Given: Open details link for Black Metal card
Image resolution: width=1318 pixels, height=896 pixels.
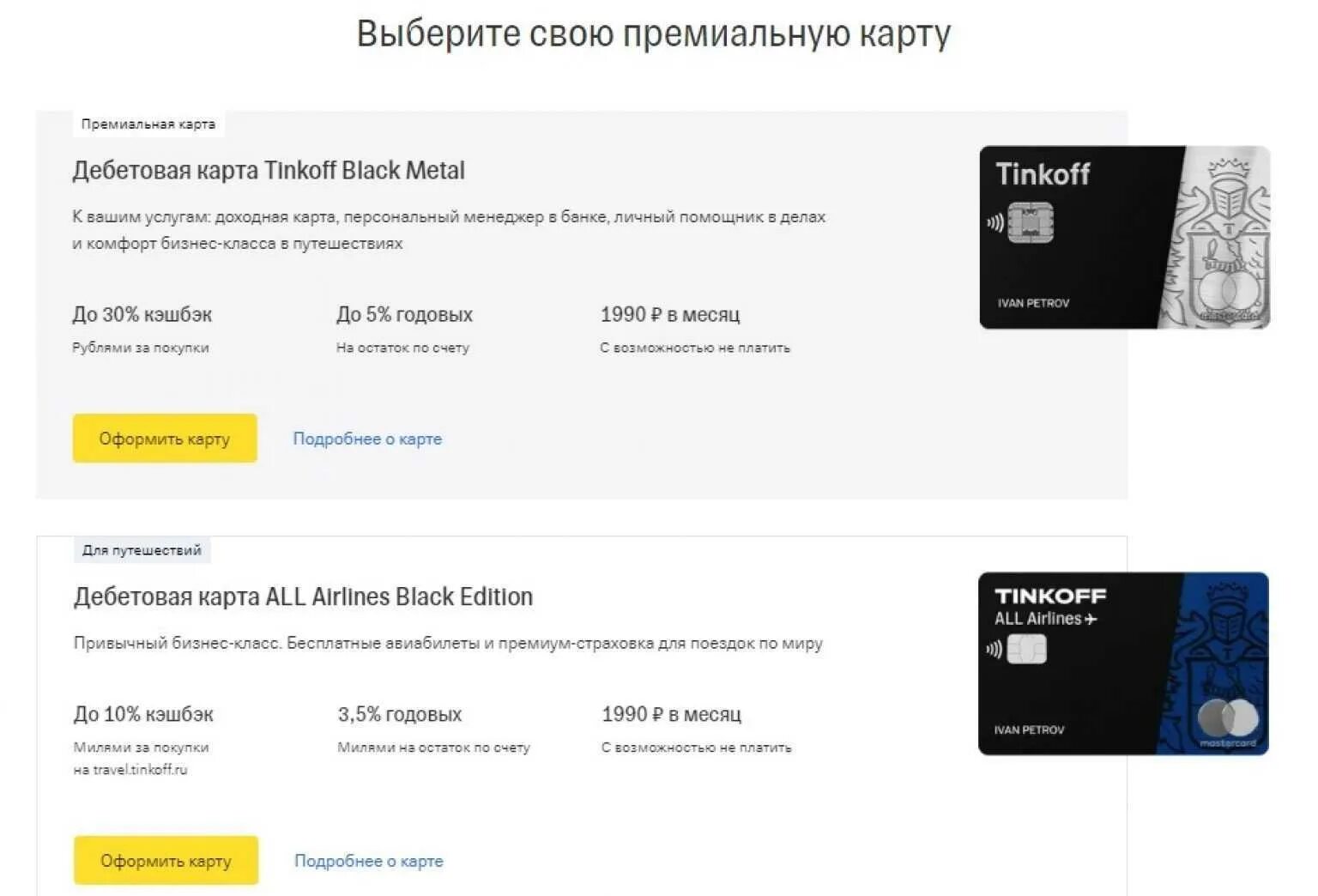Looking at the screenshot, I should click(x=367, y=439).
